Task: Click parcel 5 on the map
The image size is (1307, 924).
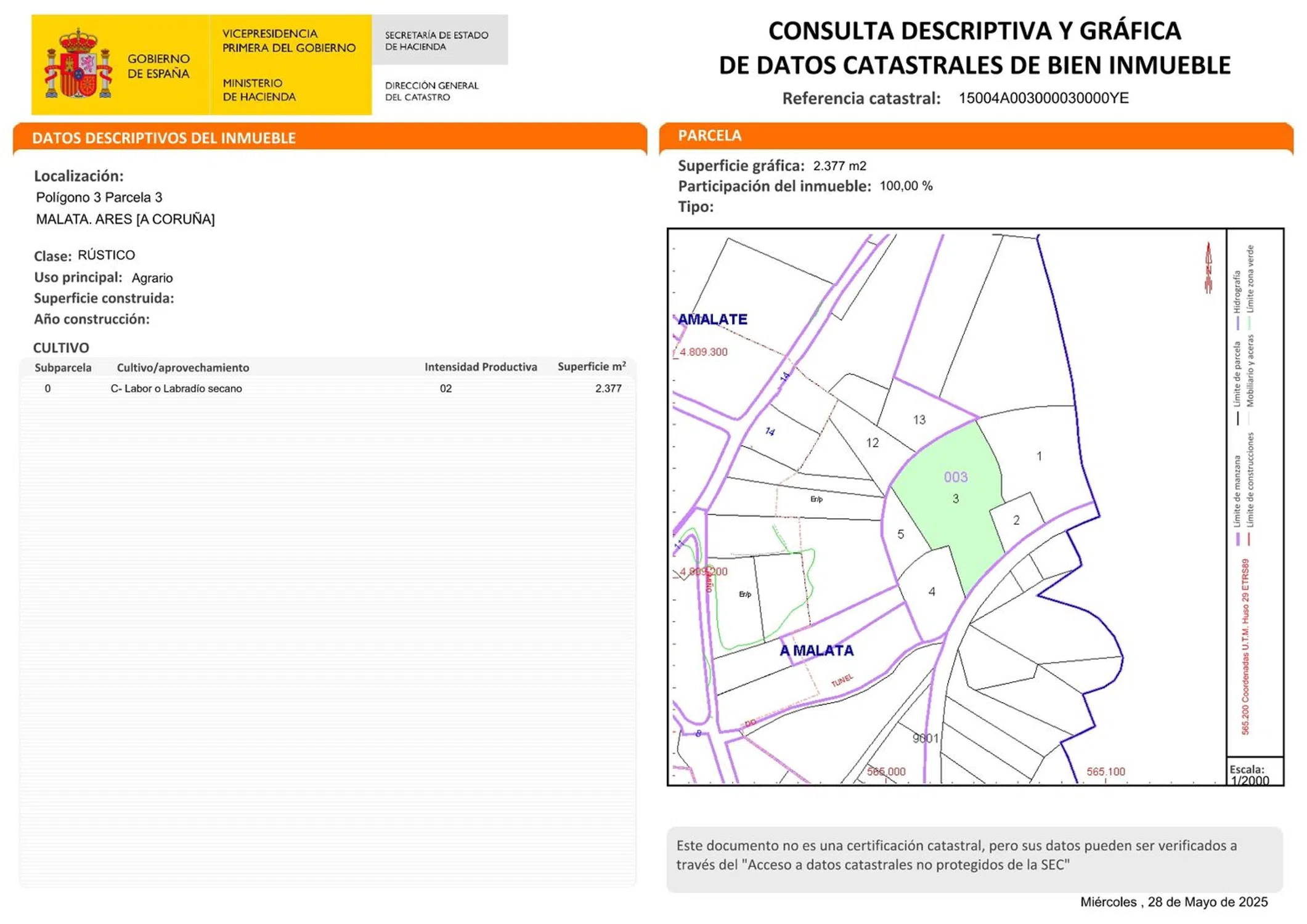Action: pyautogui.click(x=900, y=534)
